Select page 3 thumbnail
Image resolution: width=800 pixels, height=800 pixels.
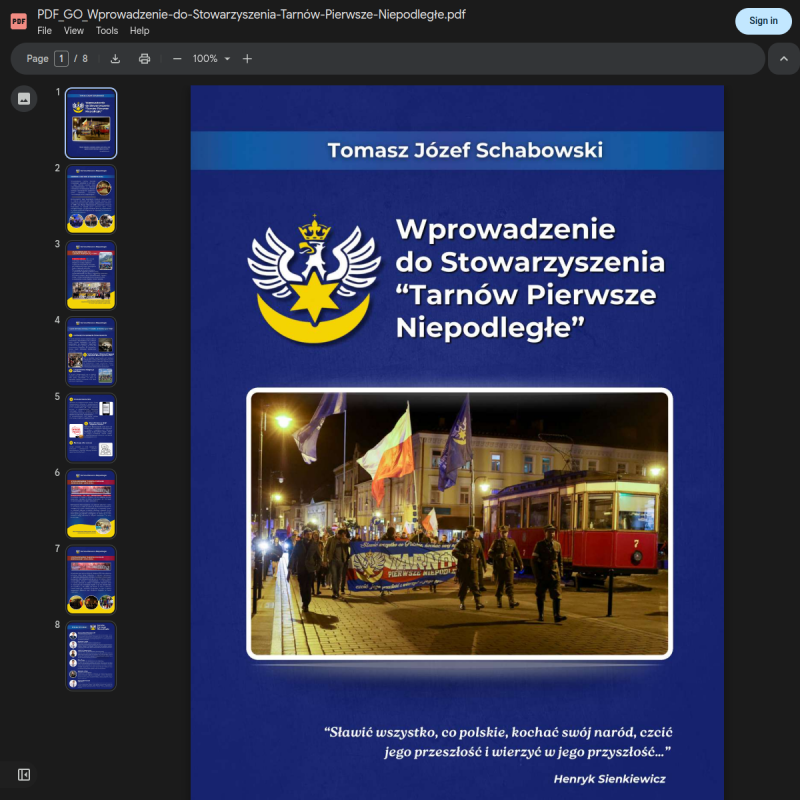(x=91, y=275)
